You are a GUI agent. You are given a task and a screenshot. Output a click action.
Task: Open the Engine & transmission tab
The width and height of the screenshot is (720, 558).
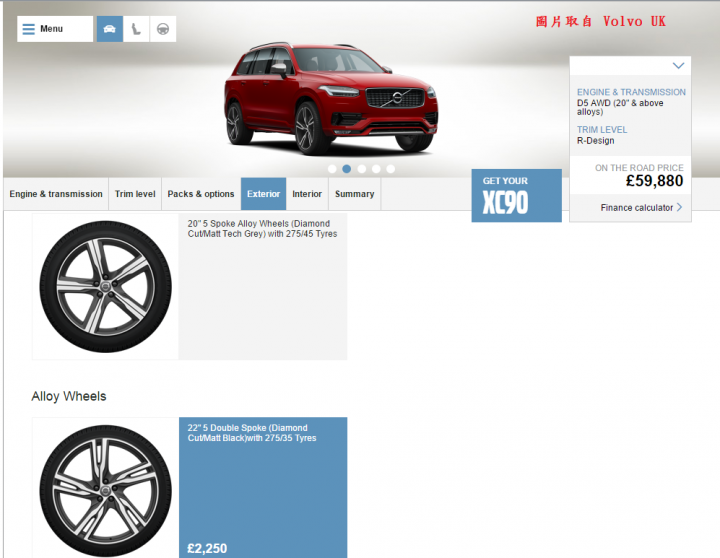(56, 194)
